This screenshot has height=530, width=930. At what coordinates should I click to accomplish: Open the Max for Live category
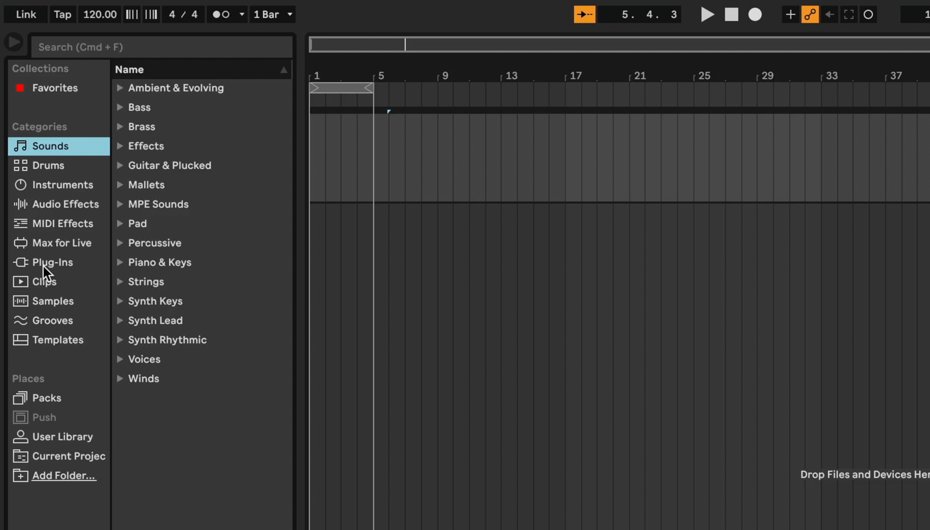[x=61, y=243]
